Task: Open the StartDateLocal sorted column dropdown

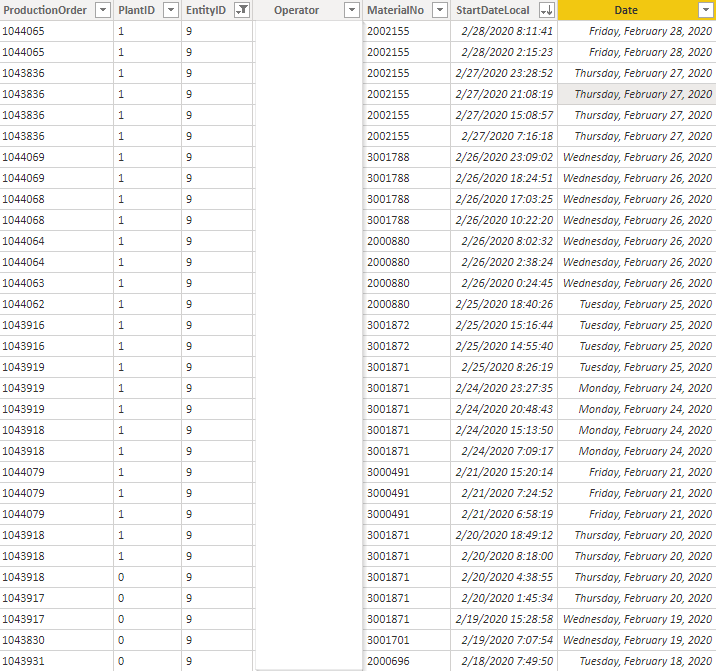Action: 547,10
